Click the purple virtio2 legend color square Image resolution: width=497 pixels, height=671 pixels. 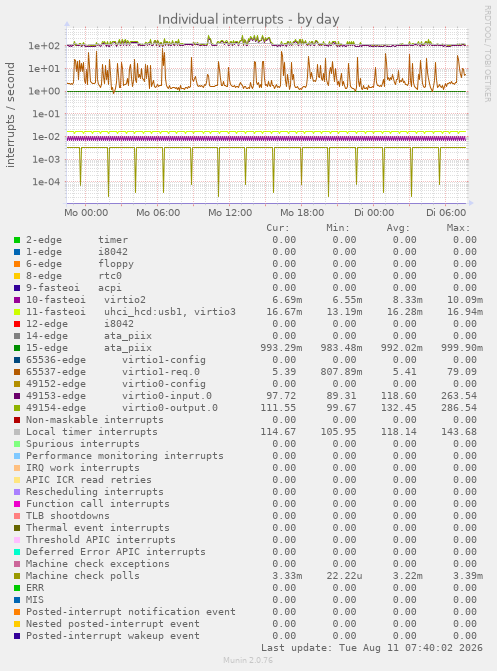click(x=17, y=300)
